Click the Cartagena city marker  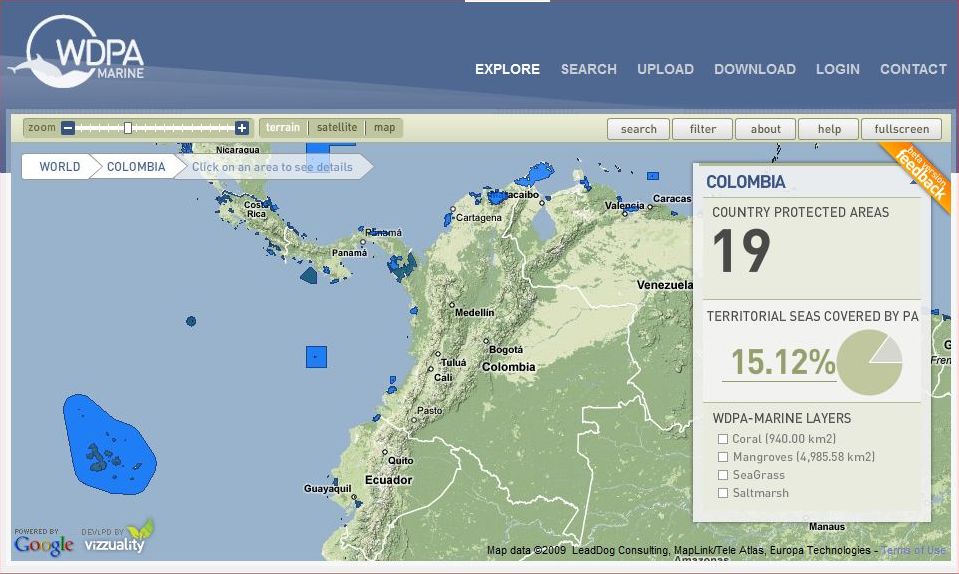click(x=453, y=209)
